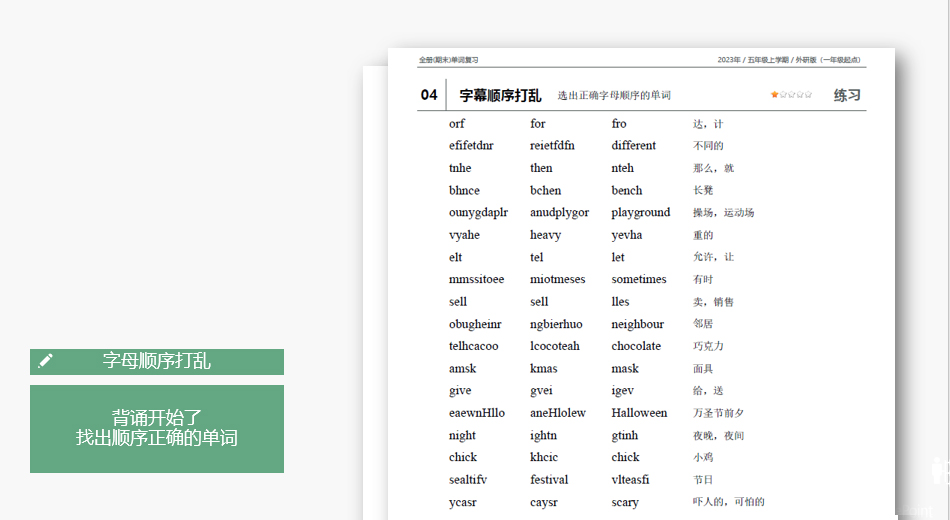
Task: Click the filled orange star rating
Action: (x=774, y=95)
